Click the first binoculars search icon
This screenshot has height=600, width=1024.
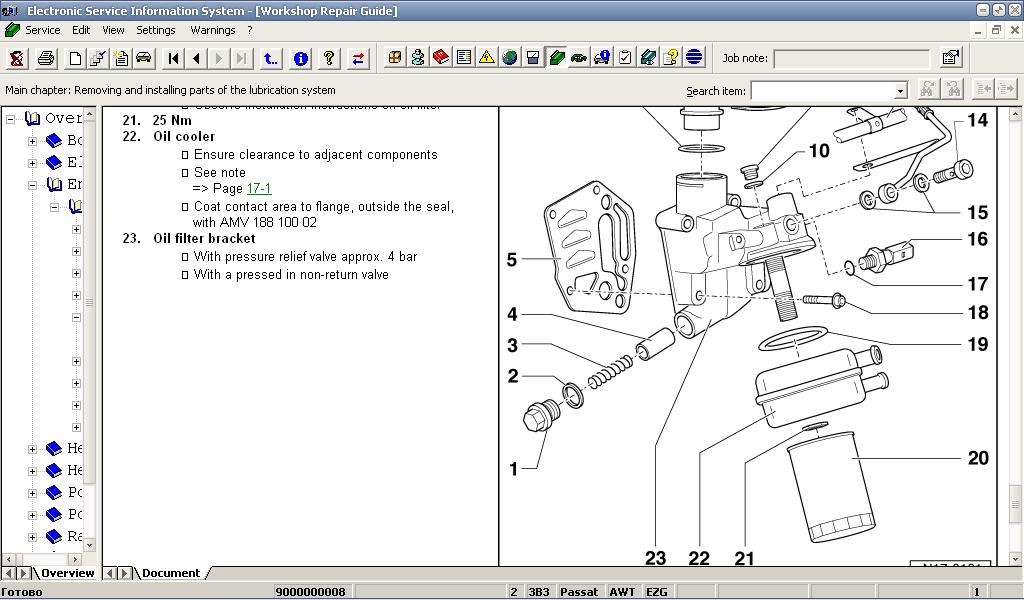927,89
